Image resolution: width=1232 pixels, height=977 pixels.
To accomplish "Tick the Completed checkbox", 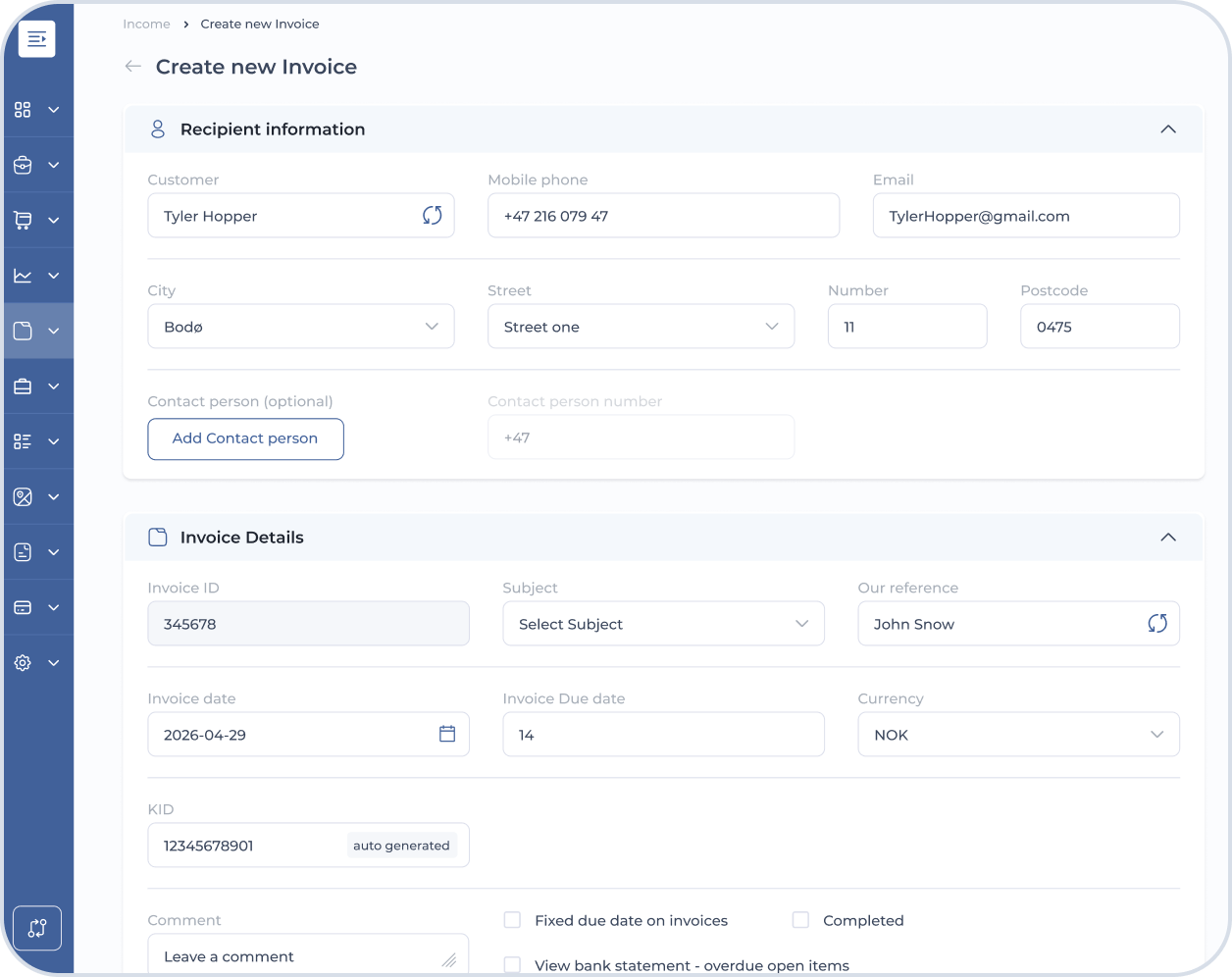I will click(x=800, y=920).
